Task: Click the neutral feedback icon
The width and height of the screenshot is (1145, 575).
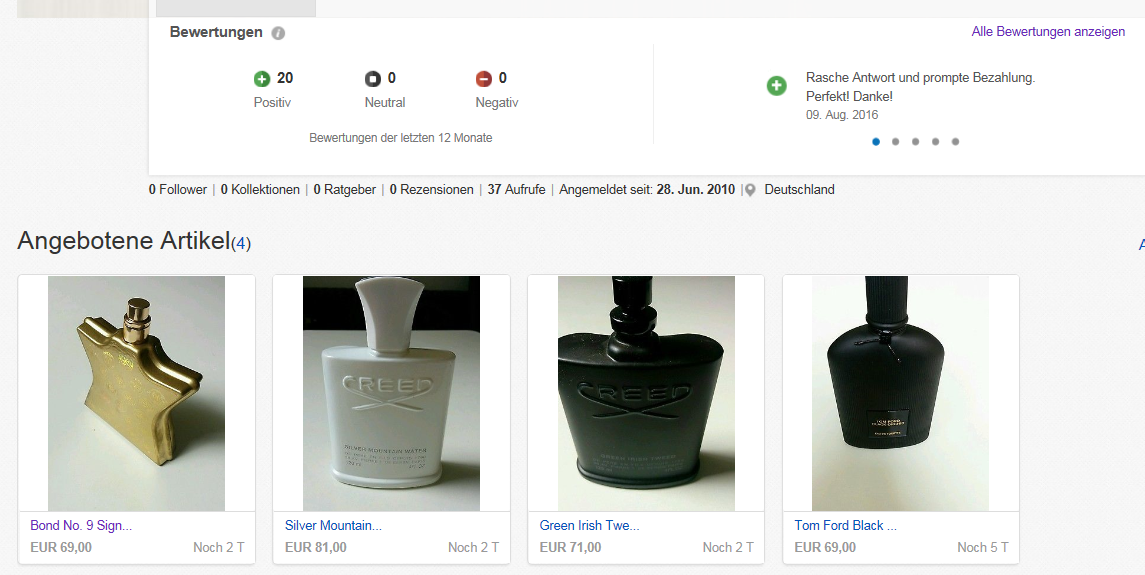Action: pyautogui.click(x=372, y=79)
